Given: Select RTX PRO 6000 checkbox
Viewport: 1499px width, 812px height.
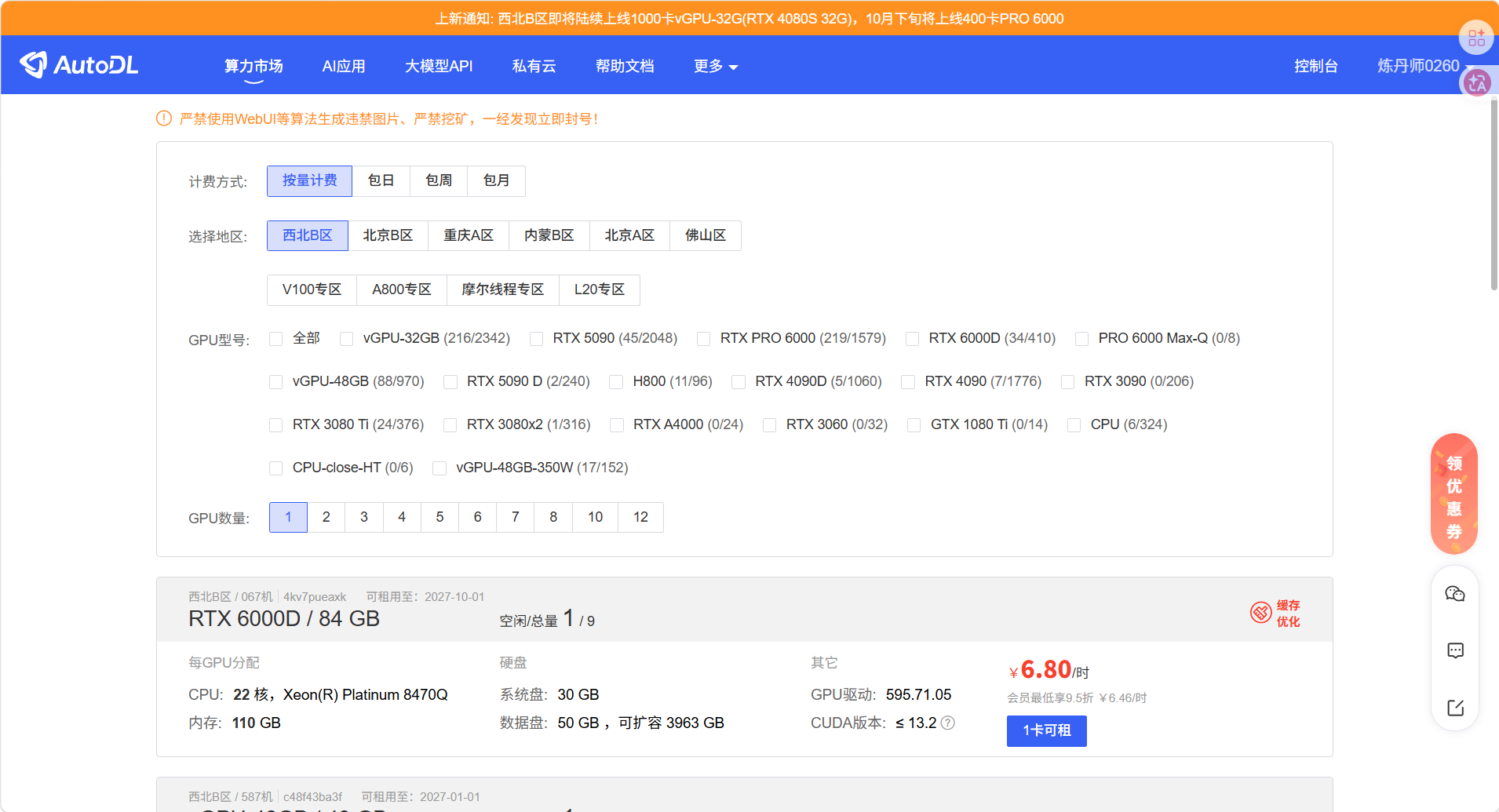Looking at the screenshot, I should tap(703, 339).
